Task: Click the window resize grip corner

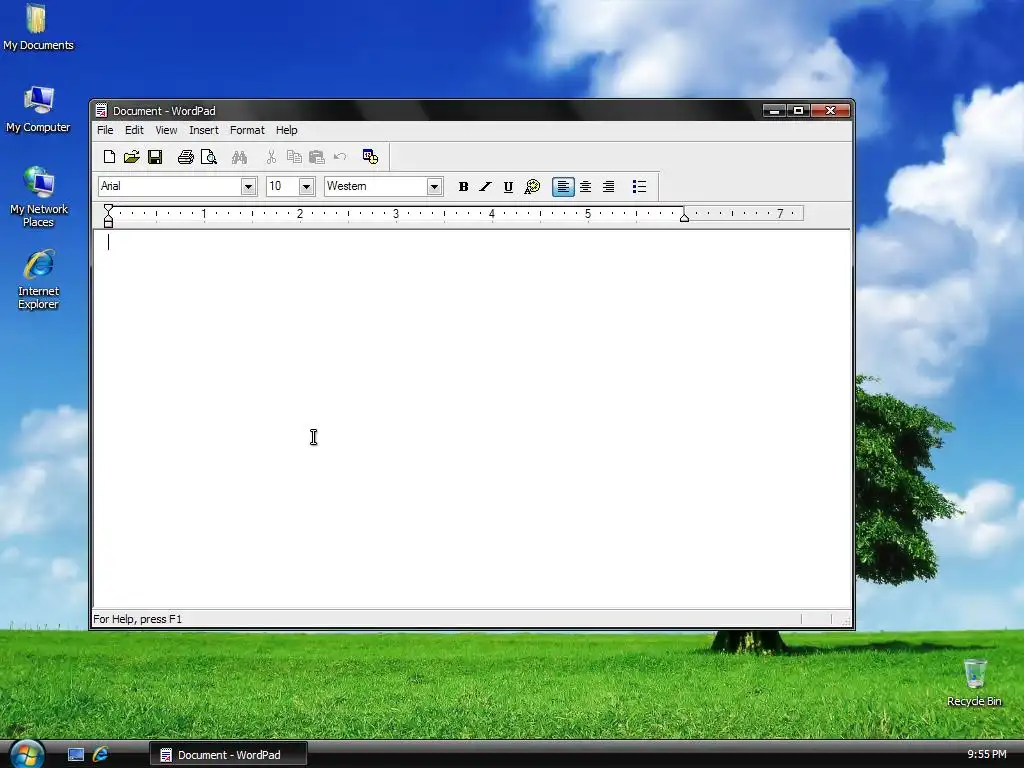Action: [x=846, y=621]
